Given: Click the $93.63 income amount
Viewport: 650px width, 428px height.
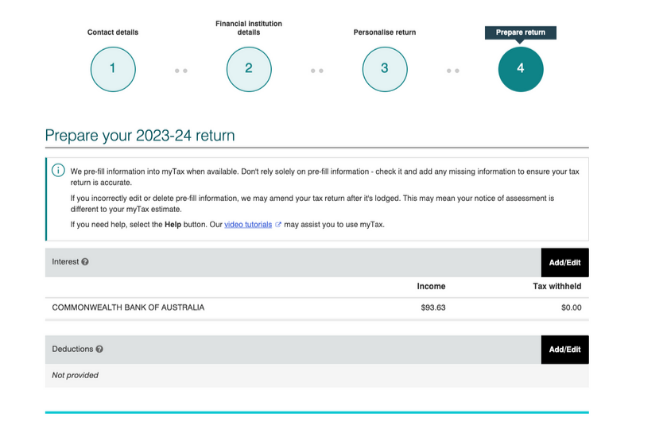Looking at the screenshot, I should tap(433, 307).
